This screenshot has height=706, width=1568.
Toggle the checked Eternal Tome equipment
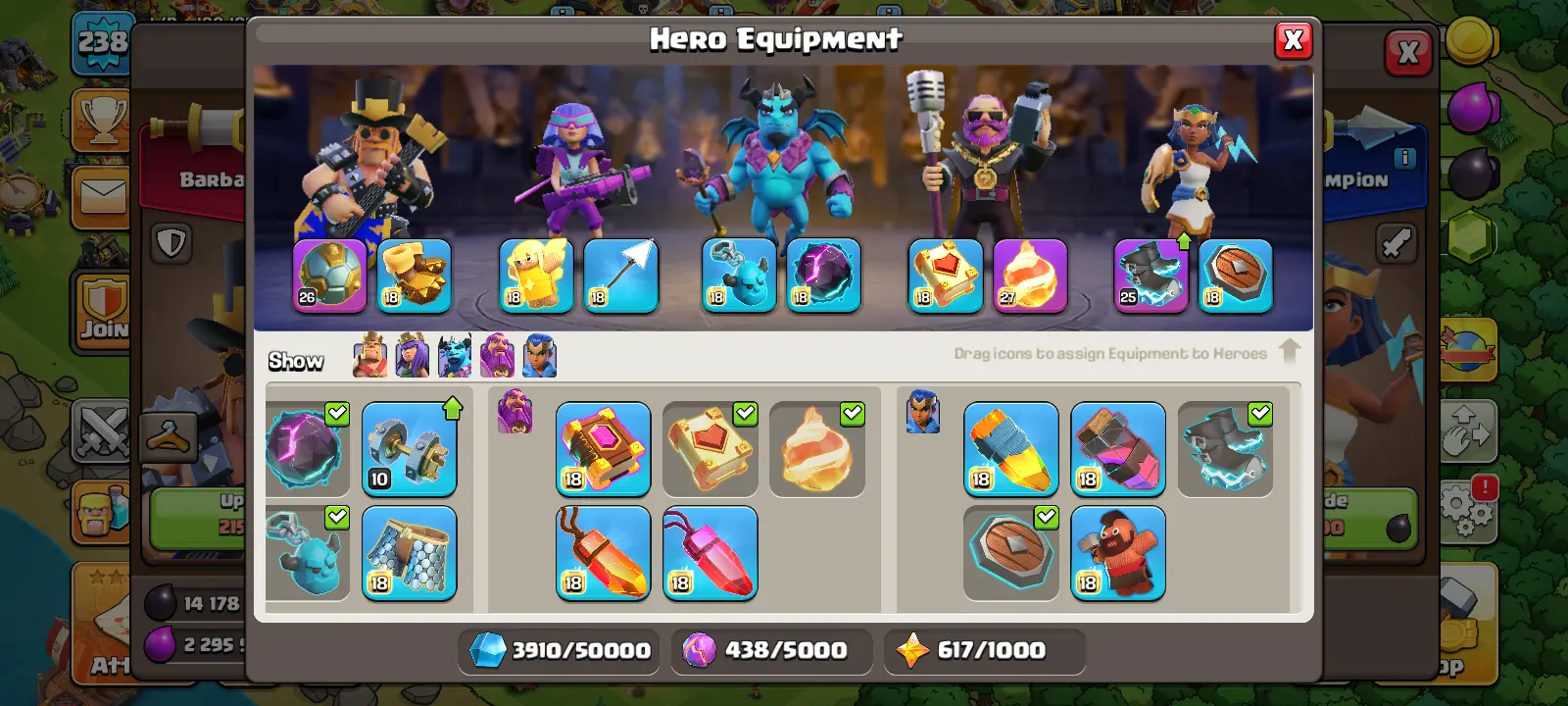click(710, 449)
